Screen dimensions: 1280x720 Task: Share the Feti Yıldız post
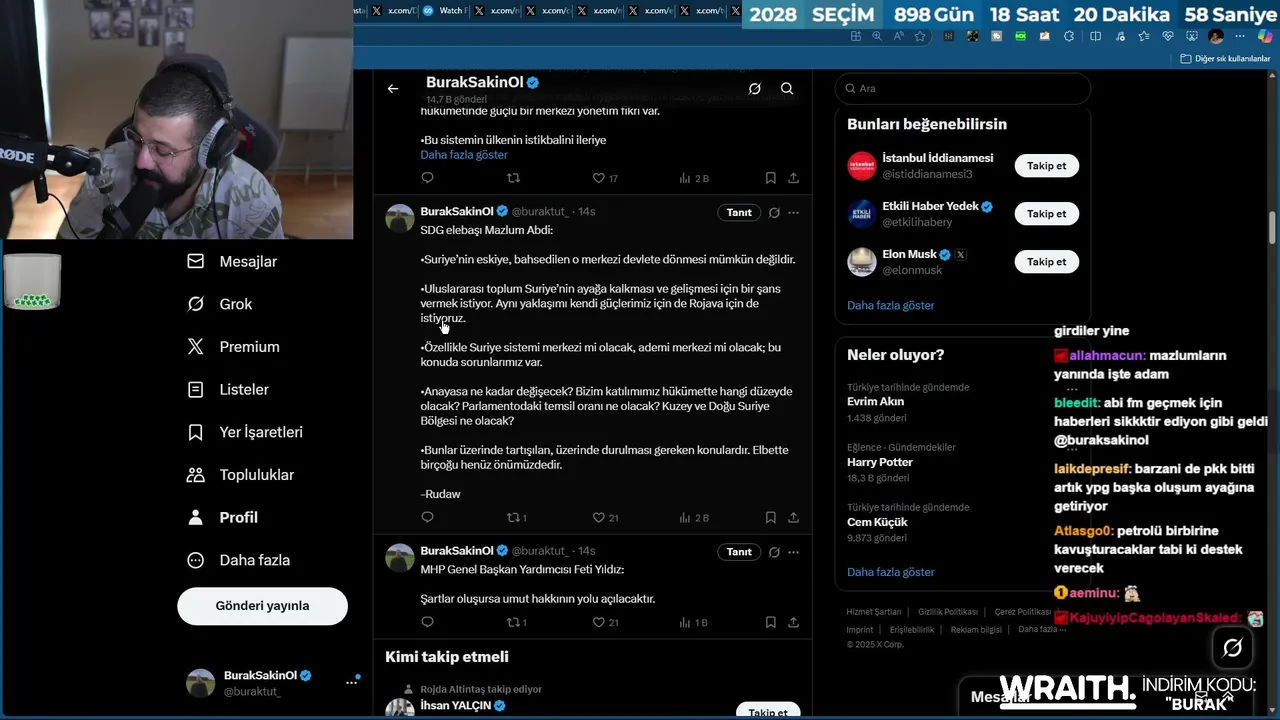[793, 622]
